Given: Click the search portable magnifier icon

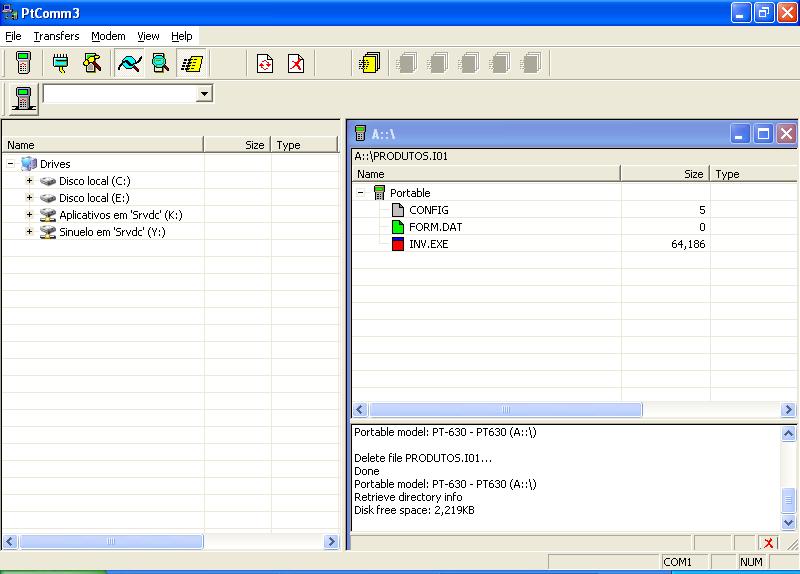Looking at the screenshot, I should [x=160, y=63].
